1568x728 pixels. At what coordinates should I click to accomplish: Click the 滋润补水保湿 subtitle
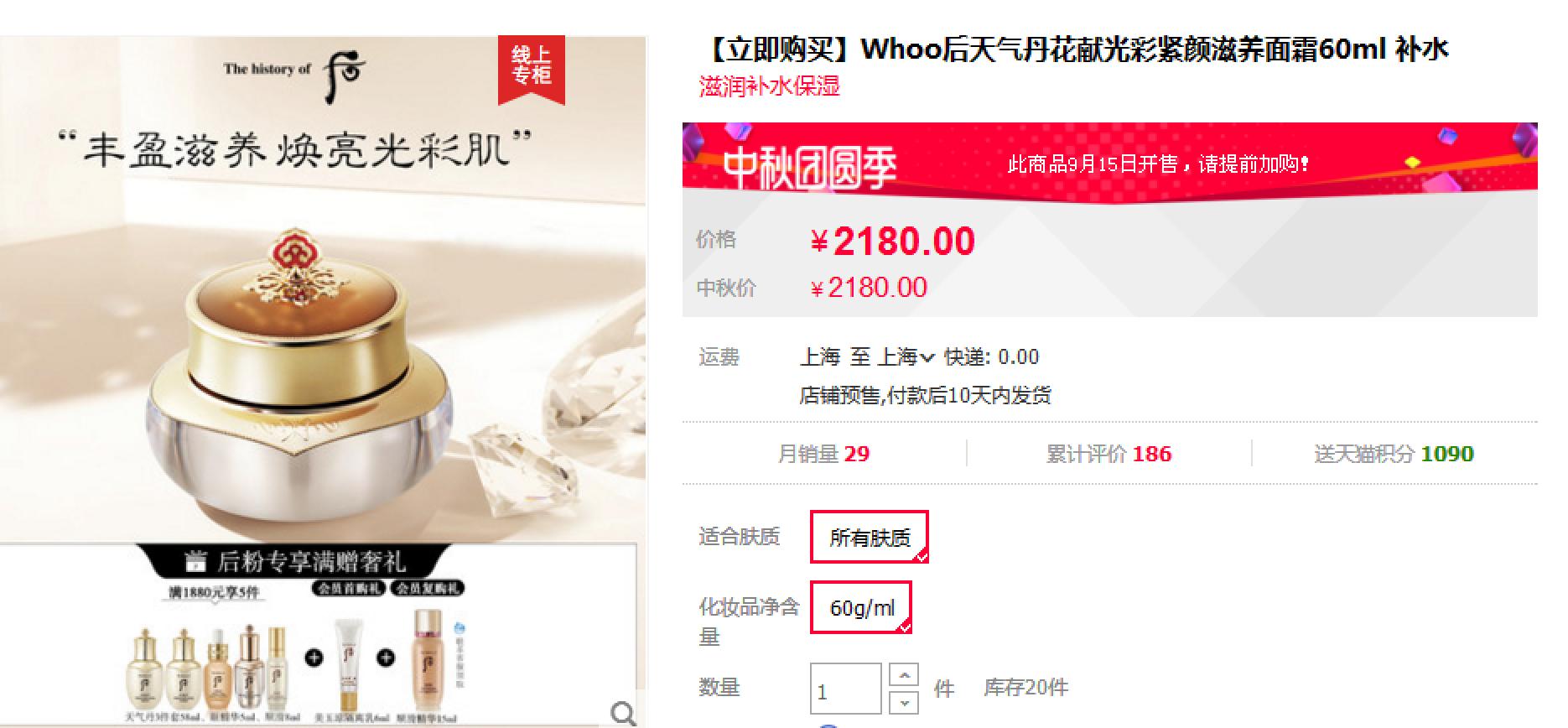click(769, 86)
